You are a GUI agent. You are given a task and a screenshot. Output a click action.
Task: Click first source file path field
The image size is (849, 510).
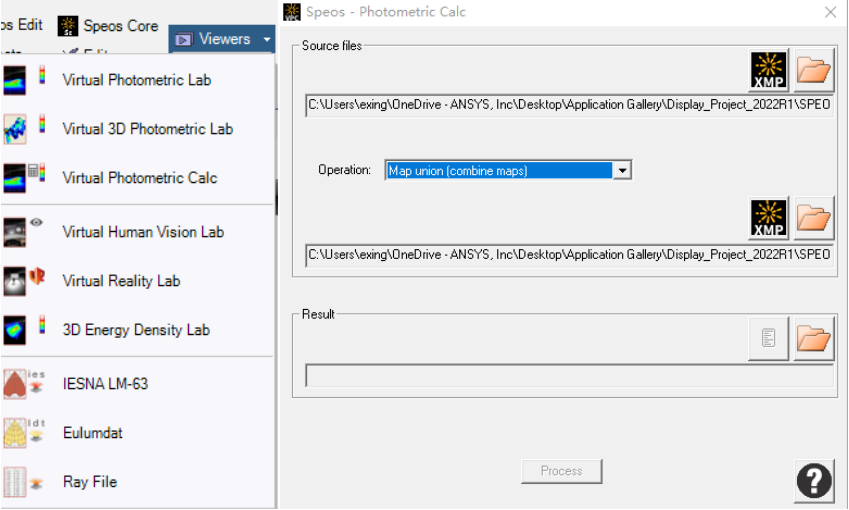pos(569,105)
